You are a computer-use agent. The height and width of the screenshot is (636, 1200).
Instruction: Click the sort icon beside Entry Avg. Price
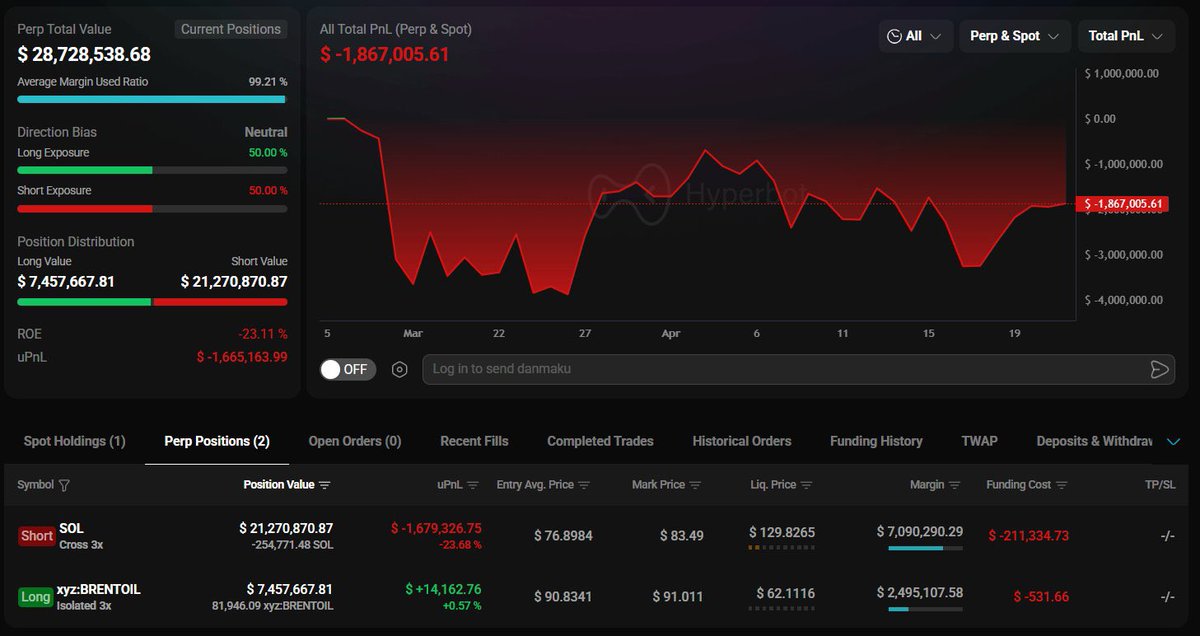pyautogui.click(x=584, y=485)
